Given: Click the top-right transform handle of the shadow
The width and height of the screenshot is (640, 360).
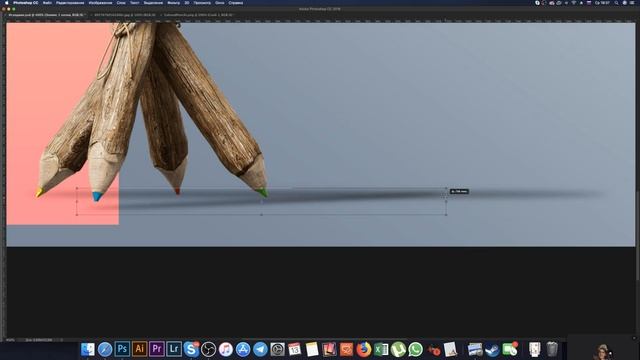Looking at the screenshot, I should pyautogui.click(x=446, y=188).
